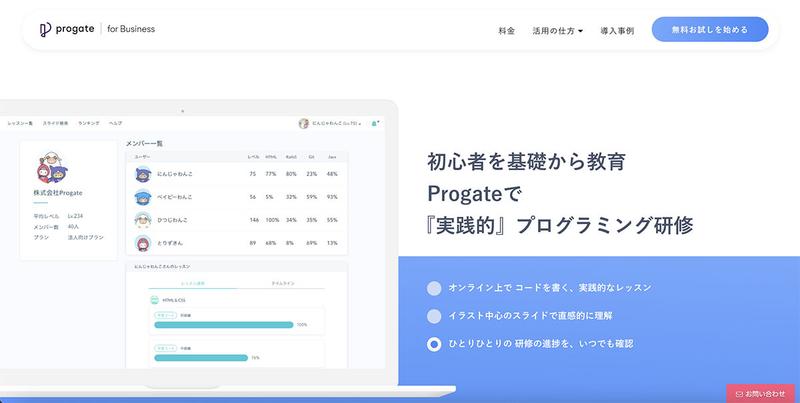Click the HTML & CSS course icon
This screenshot has height=403, width=800.
coord(155,300)
